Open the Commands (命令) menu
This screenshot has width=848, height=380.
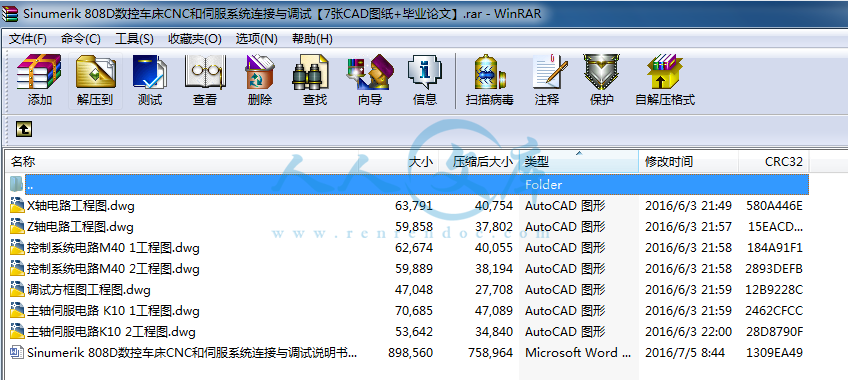[81, 39]
